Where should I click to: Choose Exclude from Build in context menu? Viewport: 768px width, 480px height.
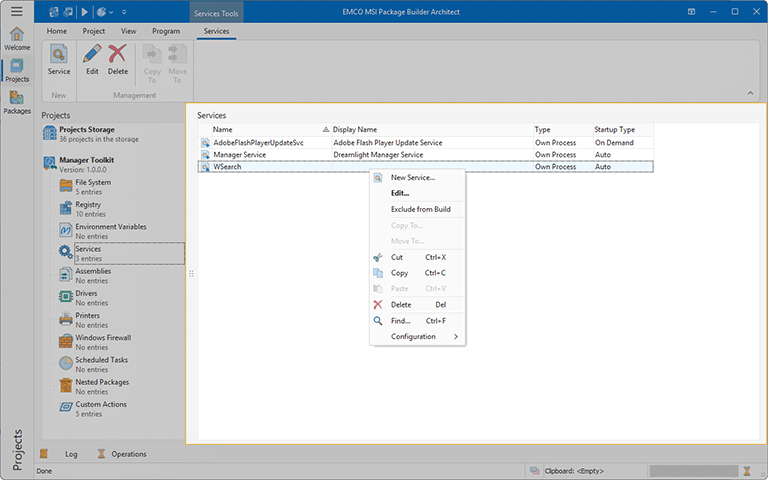[x=420, y=209]
